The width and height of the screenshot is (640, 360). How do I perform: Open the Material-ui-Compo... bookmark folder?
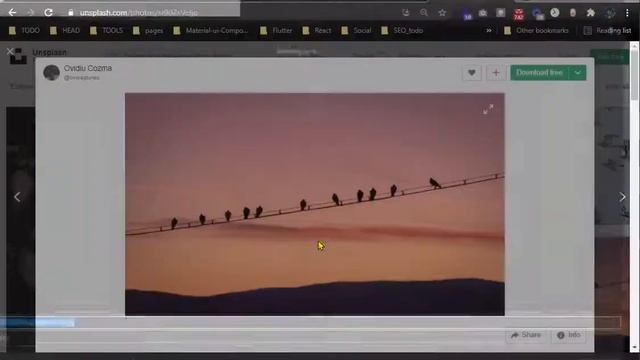211,31
